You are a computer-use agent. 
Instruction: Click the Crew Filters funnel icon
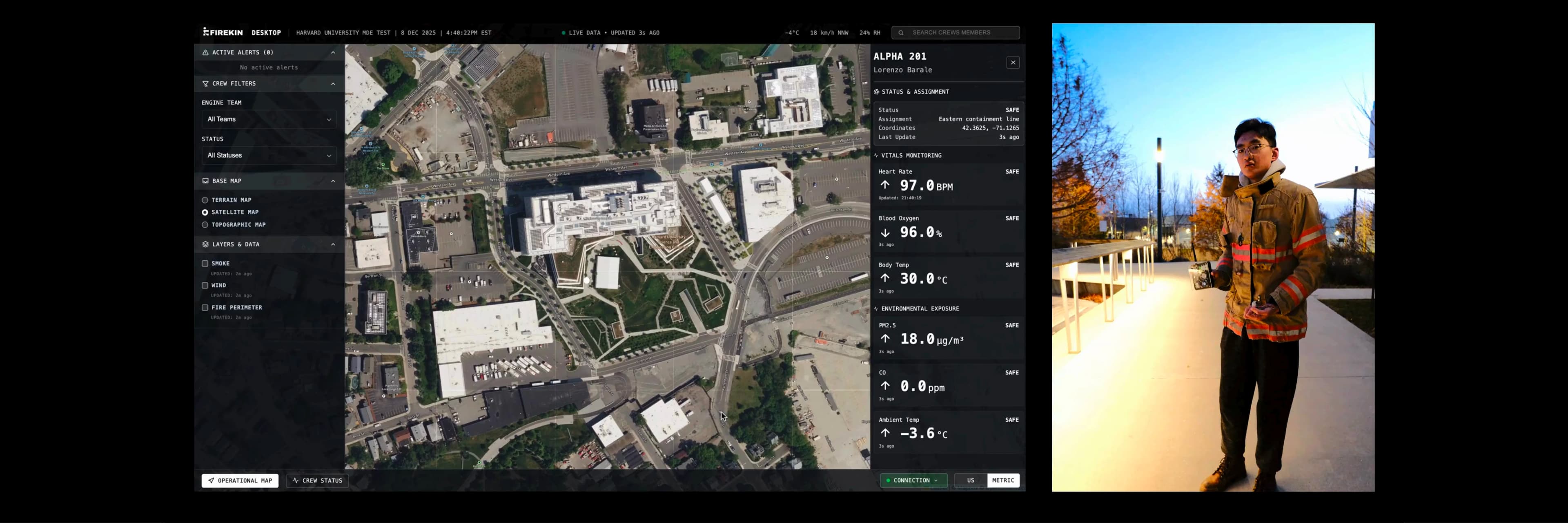pyautogui.click(x=206, y=83)
